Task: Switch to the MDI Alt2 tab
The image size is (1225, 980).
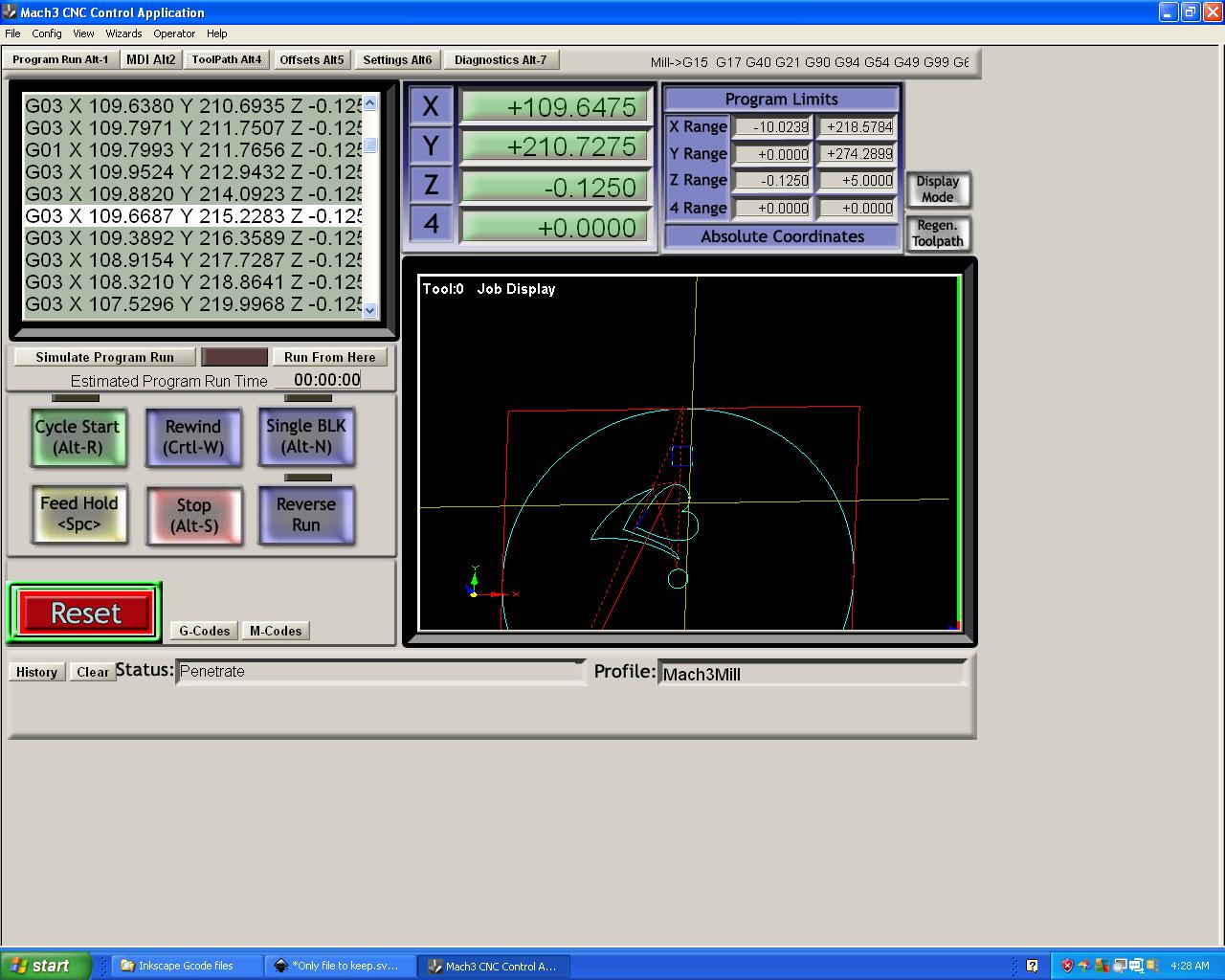Action: (x=151, y=59)
